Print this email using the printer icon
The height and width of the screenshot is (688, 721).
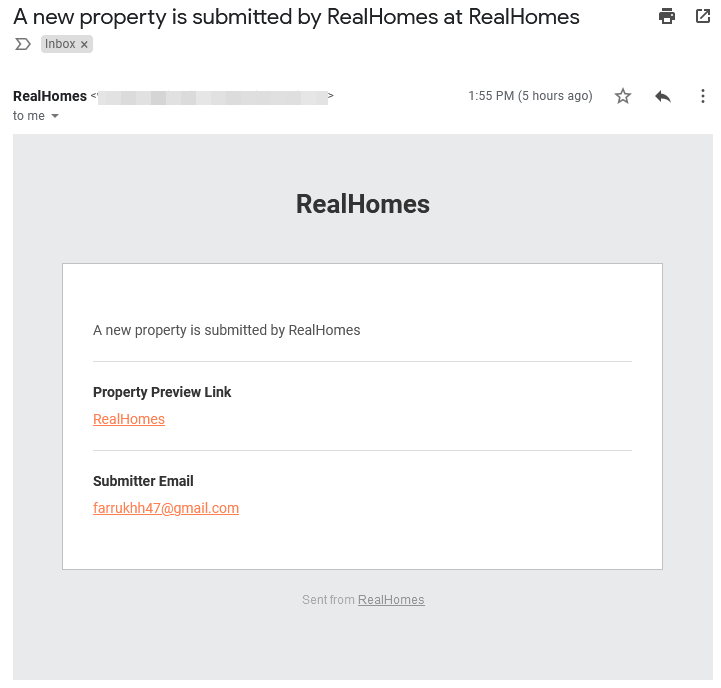[667, 16]
